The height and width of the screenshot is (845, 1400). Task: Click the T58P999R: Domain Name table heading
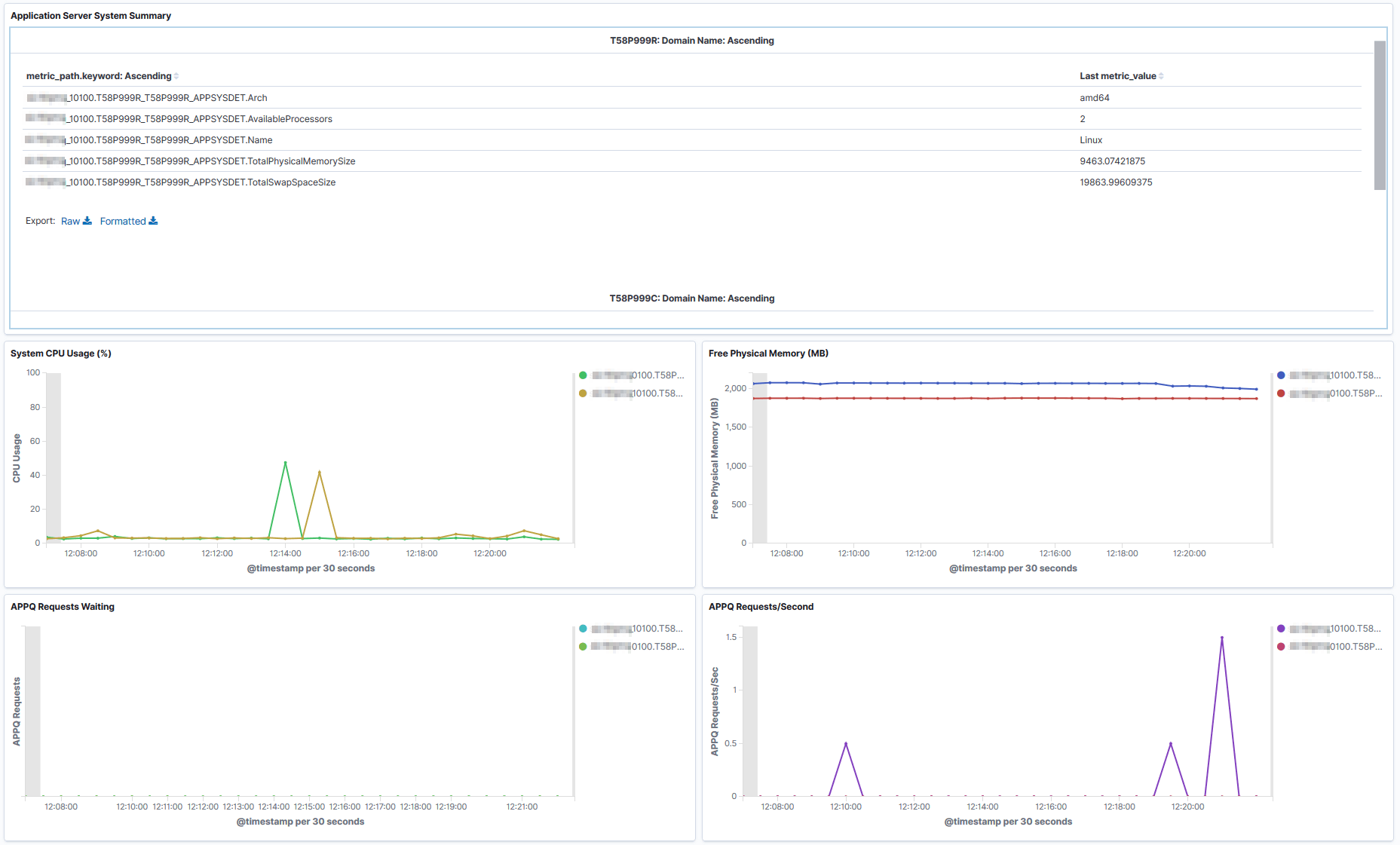(692, 40)
